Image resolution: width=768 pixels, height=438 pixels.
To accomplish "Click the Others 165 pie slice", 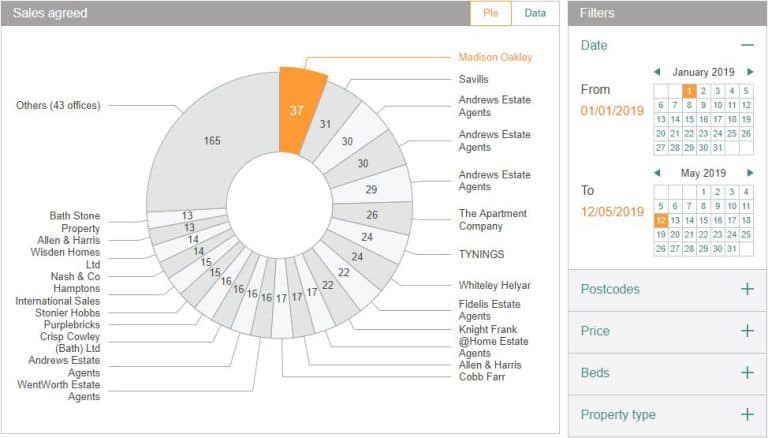I will tap(212, 141).
